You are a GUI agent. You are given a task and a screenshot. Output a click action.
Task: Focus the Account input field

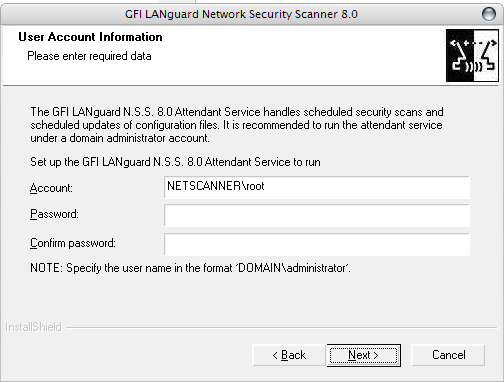point(317,187)
